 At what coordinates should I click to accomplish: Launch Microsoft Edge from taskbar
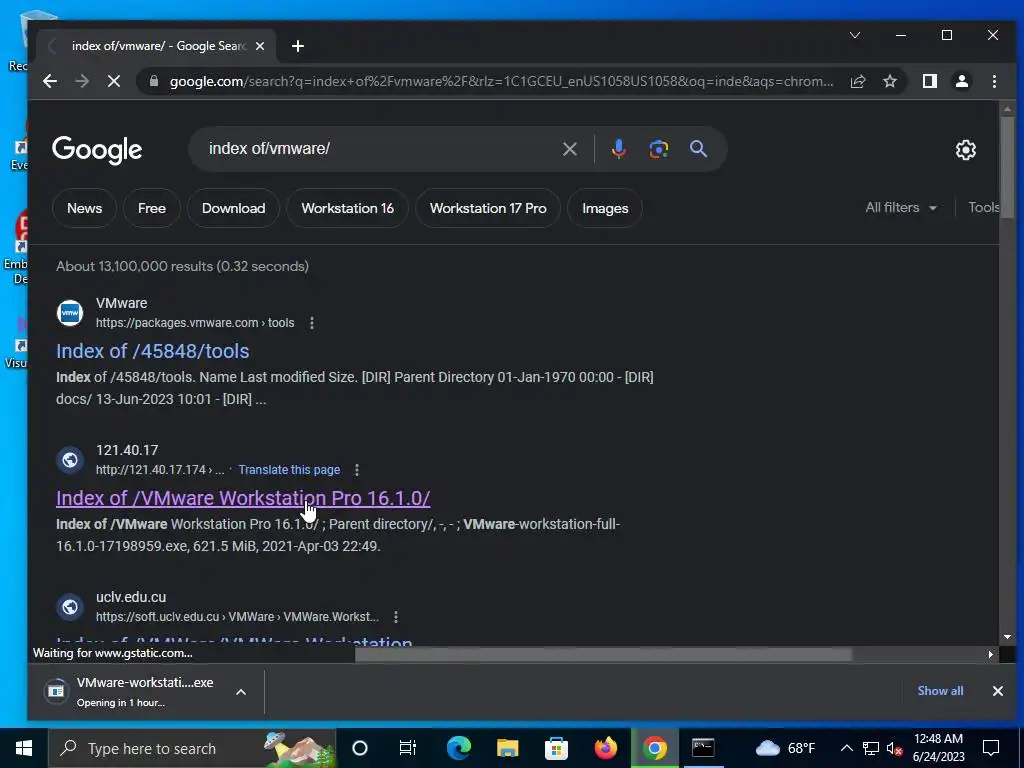[x=458, y=748]
